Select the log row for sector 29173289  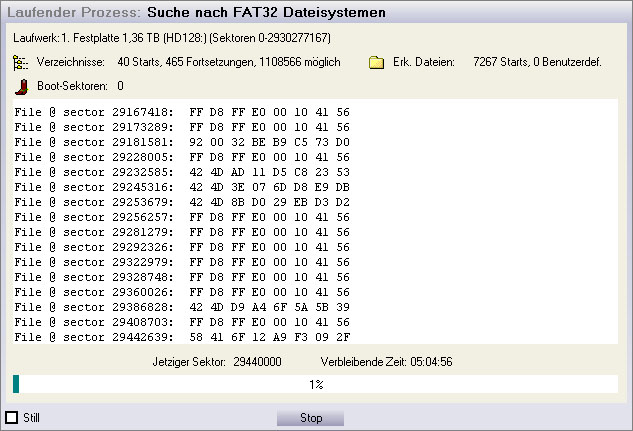182,127
